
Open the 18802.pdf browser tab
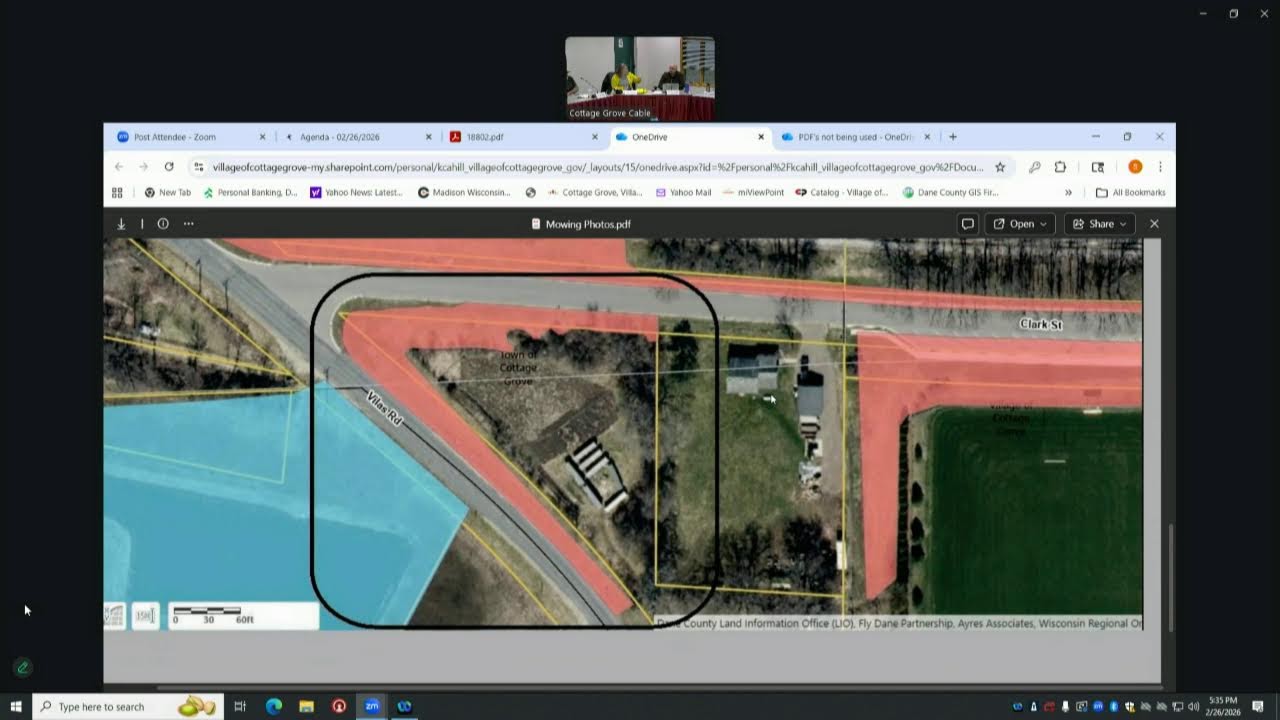click(522, 137)
